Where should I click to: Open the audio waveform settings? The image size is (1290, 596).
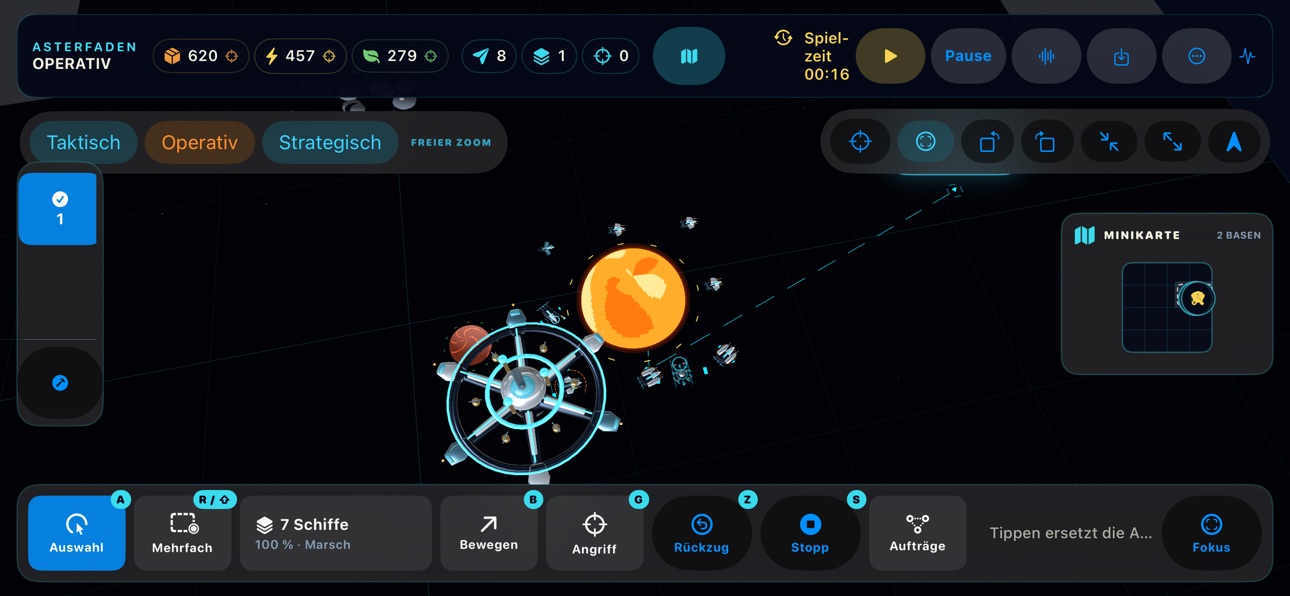point(1046,56)
